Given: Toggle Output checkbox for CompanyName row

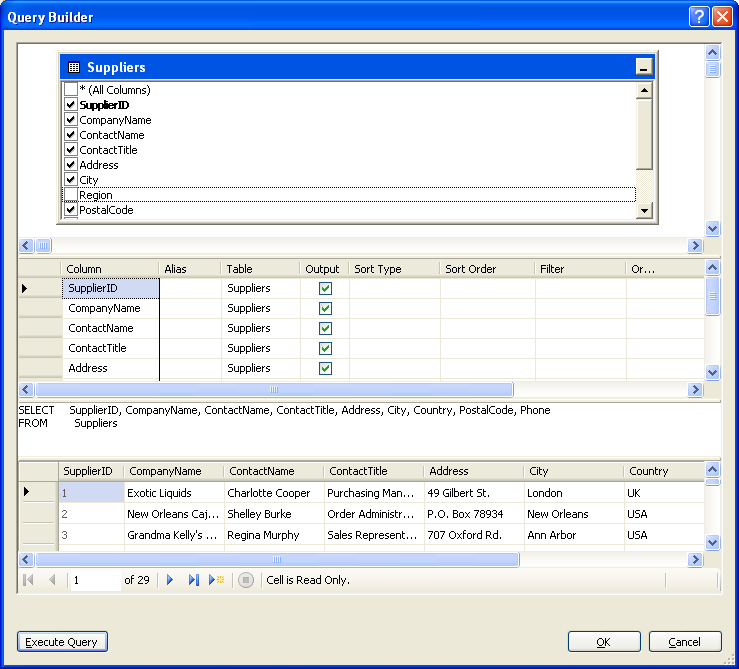Looking at the screenshot, I should [x=325, y=308].
